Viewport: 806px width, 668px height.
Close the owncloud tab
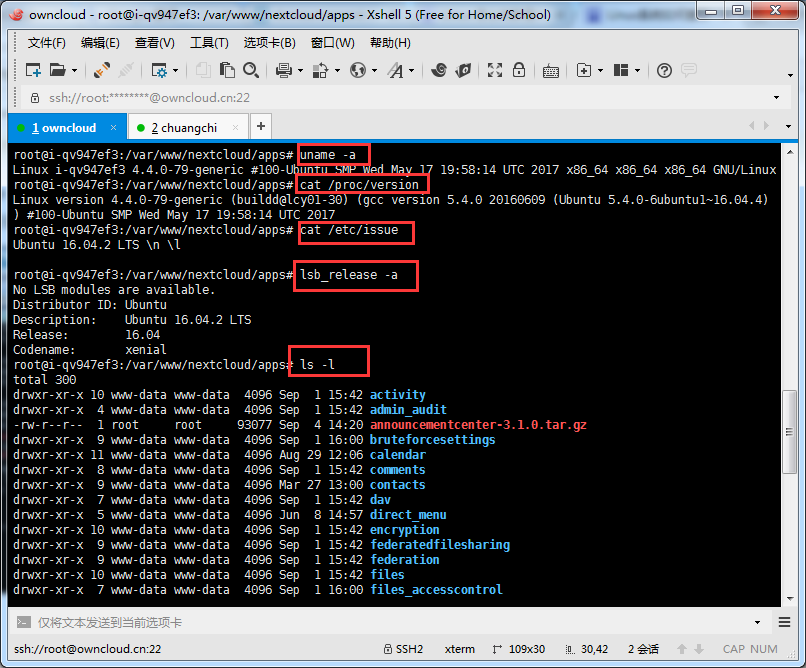(x=114, y=127)
